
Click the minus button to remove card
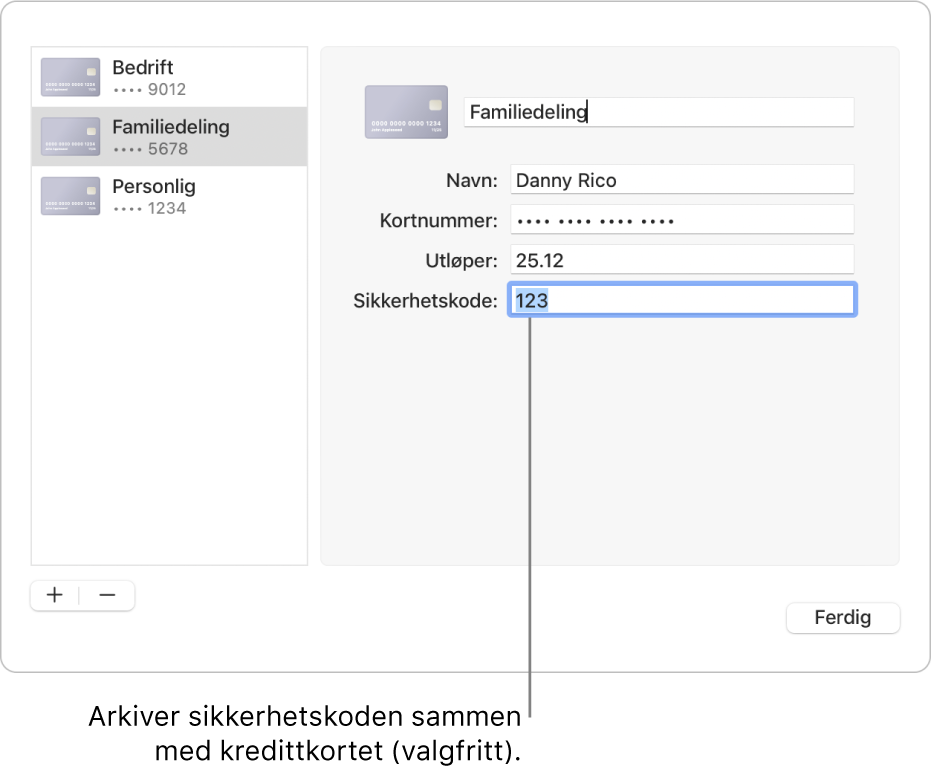[107, 595]
